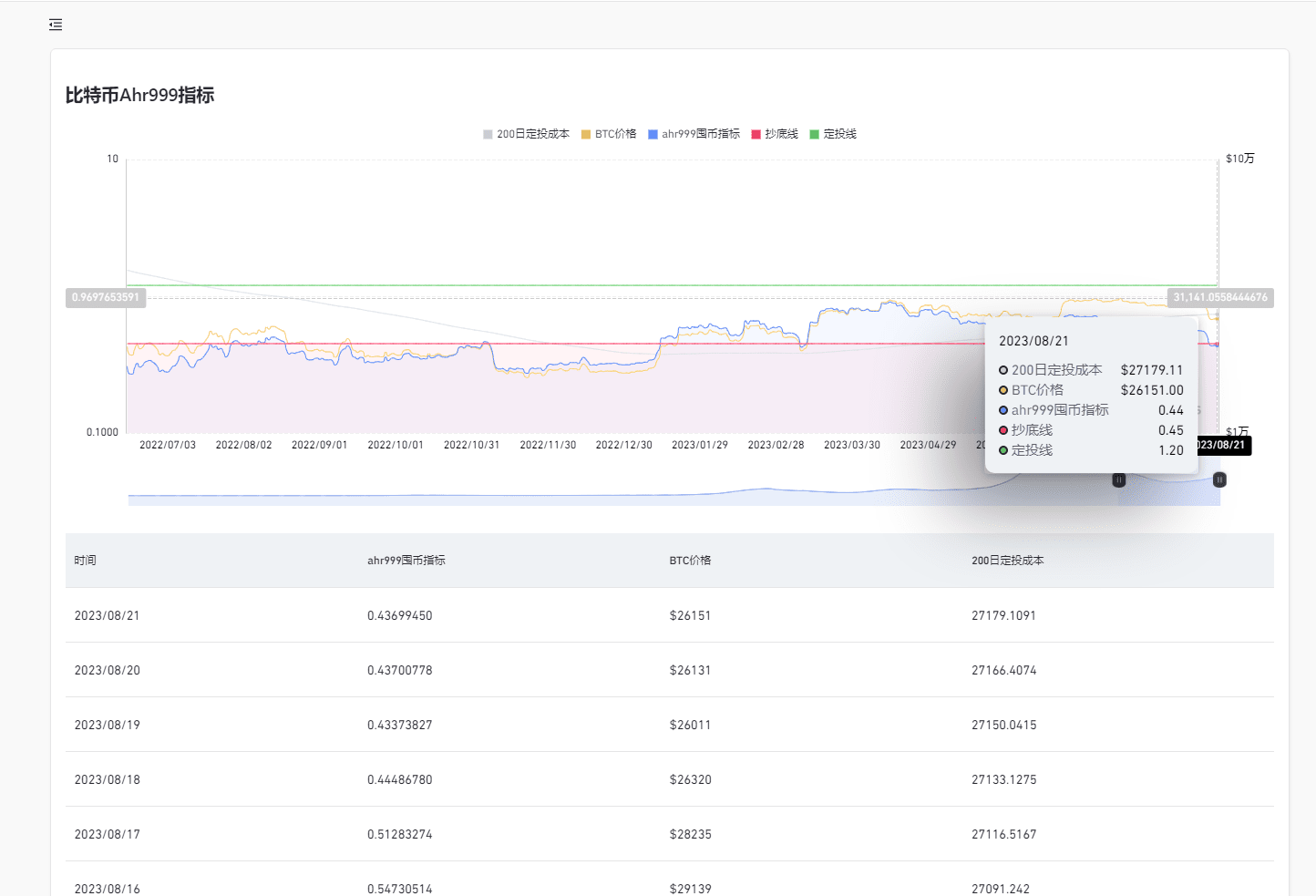
Task: Click the 31,141.0558444676 right axis marker
Action: [x=1219, y=298]
